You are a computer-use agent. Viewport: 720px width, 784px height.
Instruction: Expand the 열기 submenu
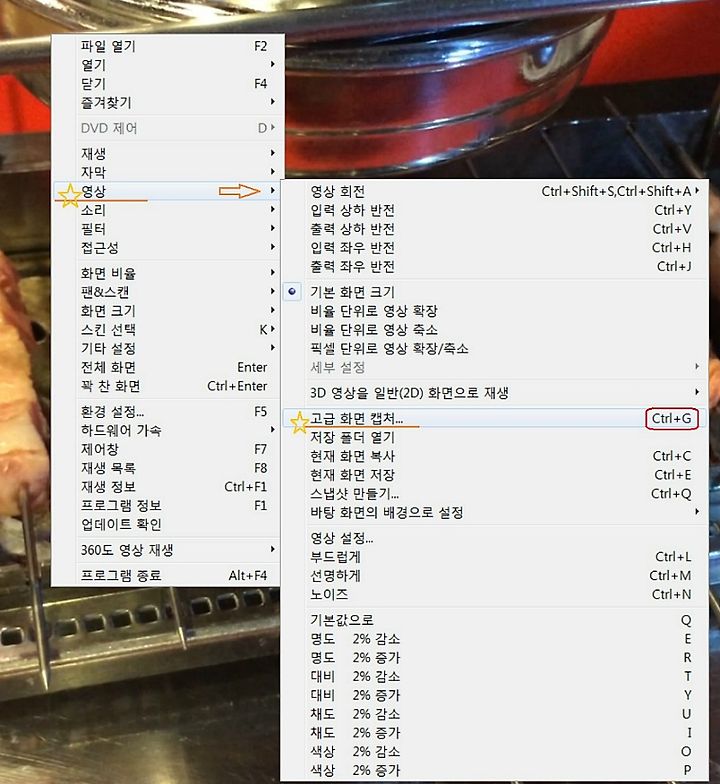click(x=168, y=65)
